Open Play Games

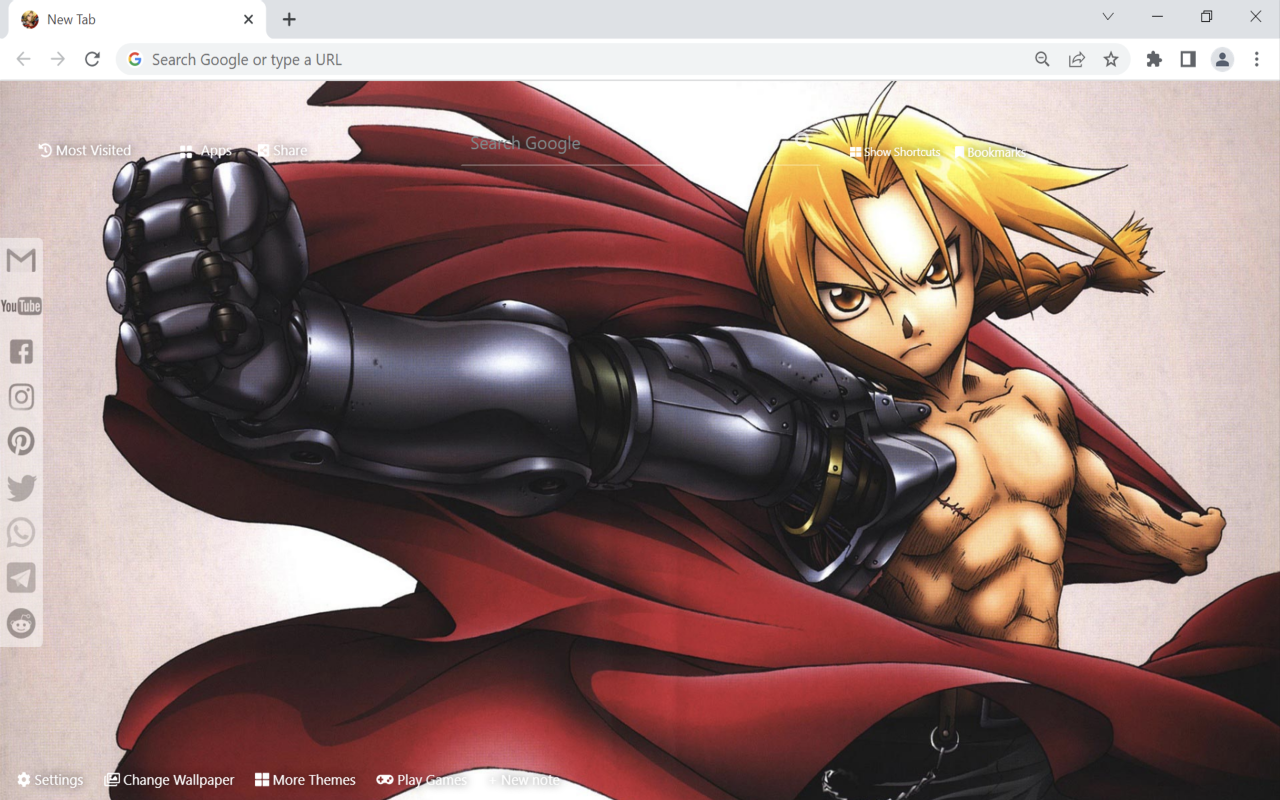[421, 780]
